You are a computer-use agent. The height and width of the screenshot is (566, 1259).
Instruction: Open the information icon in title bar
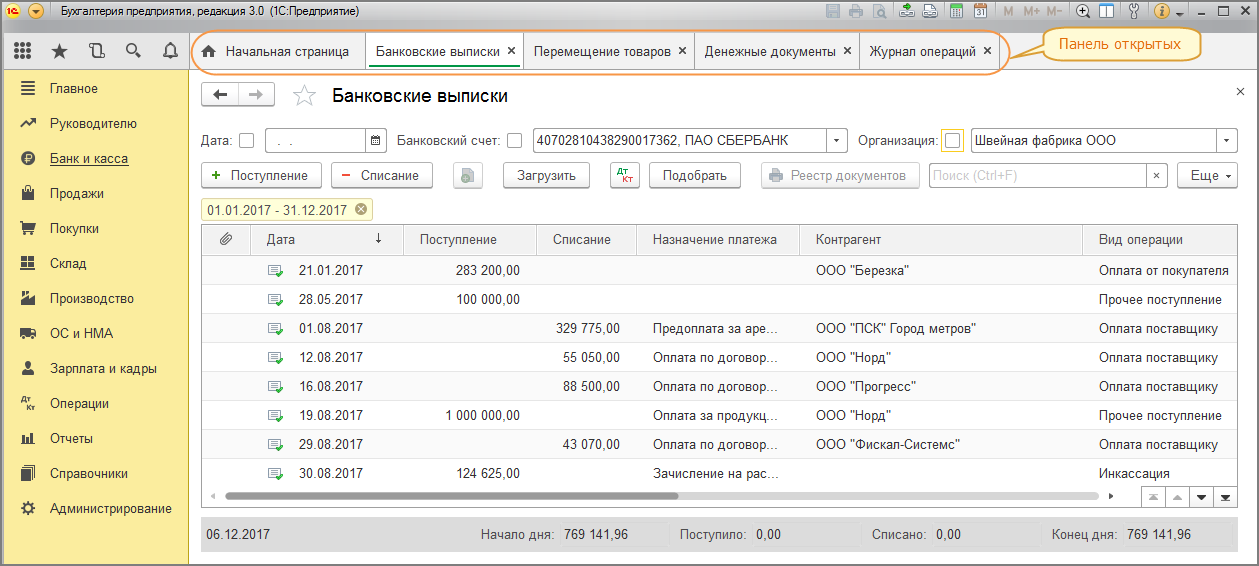coord(1162,12)
